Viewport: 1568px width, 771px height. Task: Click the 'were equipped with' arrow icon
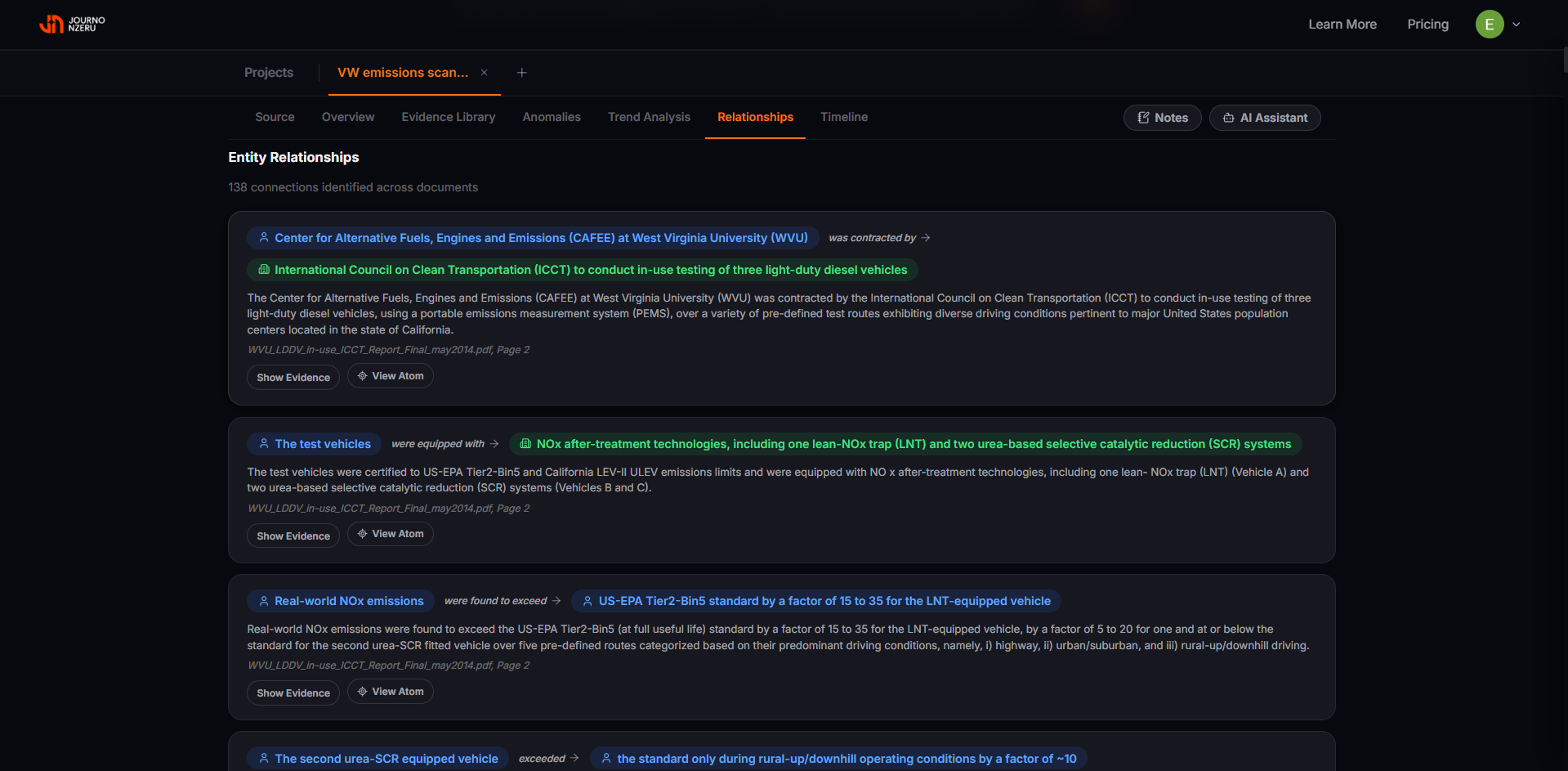(494, 444)
